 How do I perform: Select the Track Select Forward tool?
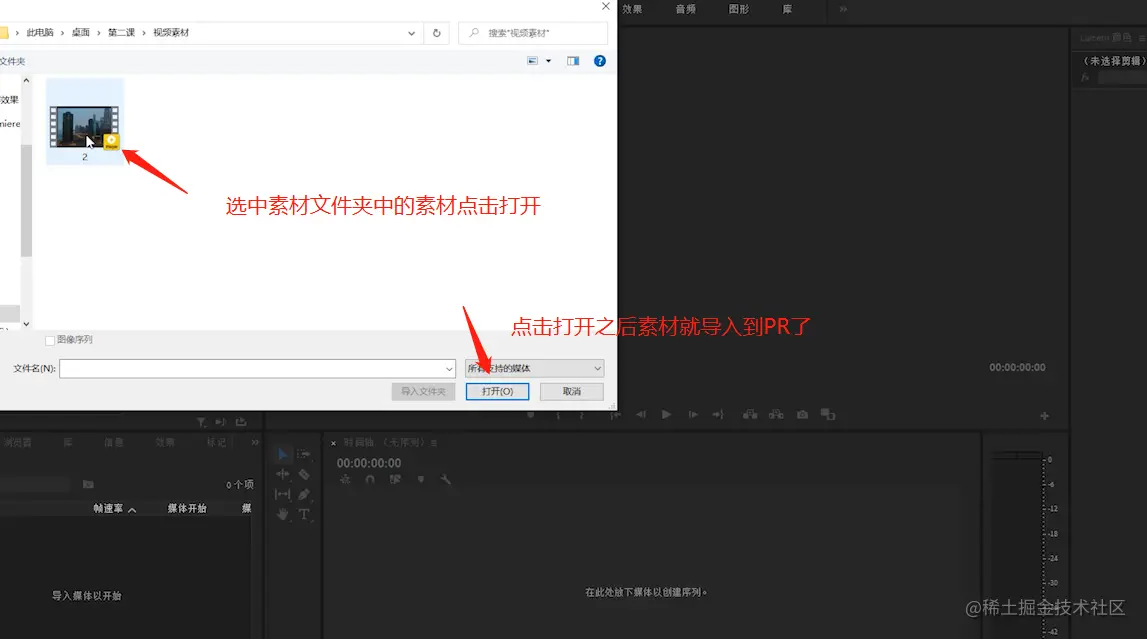pos(304,454)
